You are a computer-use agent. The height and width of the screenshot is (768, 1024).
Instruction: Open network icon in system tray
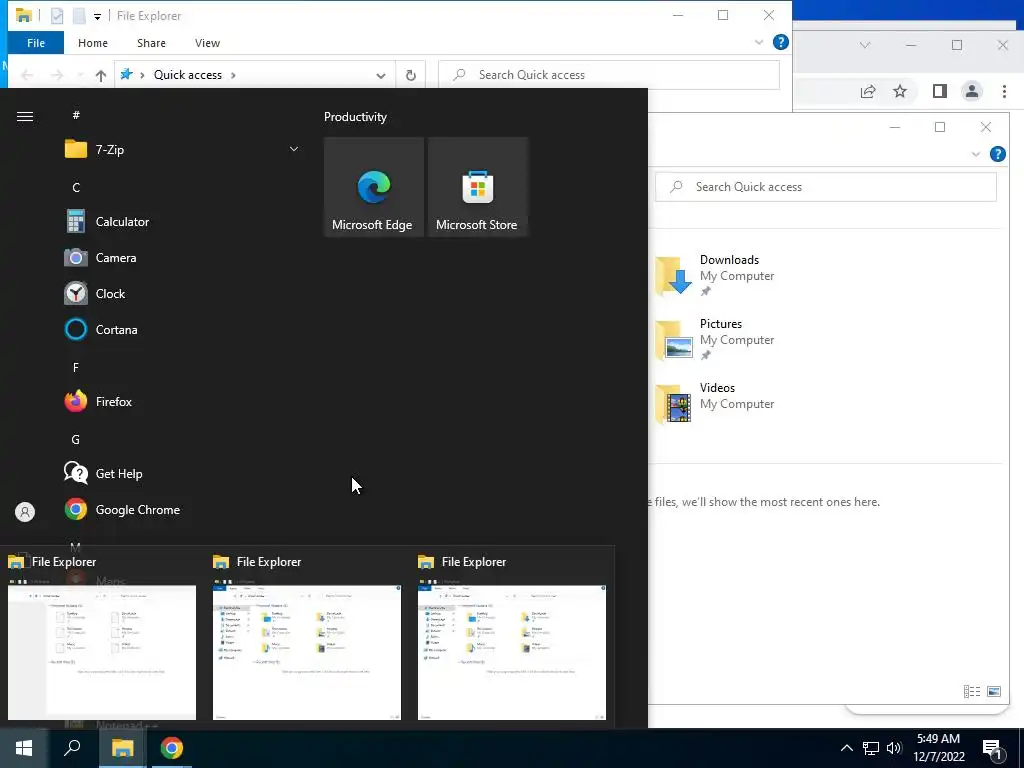[871, 748]
